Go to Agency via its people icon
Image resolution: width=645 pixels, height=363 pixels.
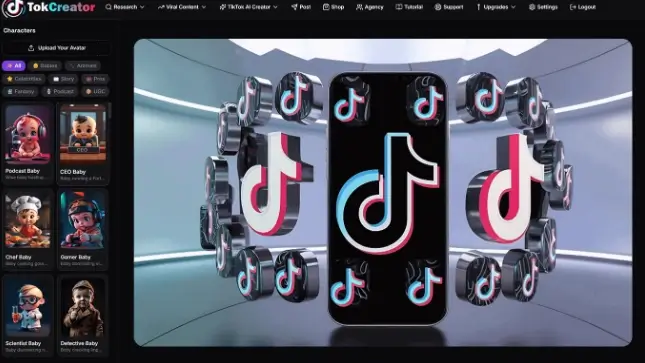(x=360, y=7)
